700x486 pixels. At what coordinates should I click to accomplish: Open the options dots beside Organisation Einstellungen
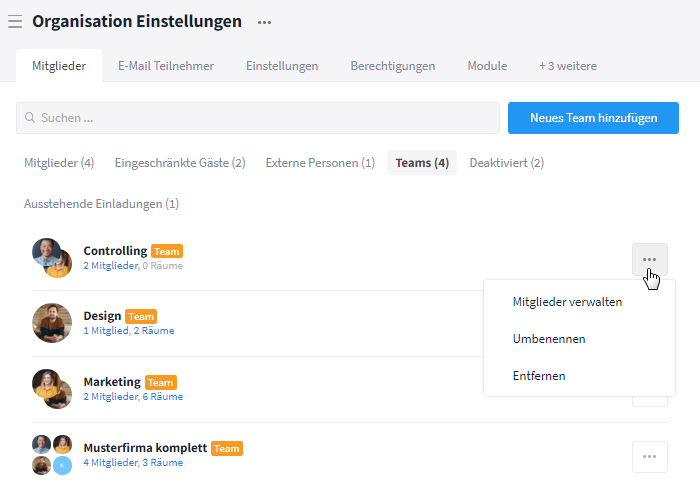(x=264, y=21)
